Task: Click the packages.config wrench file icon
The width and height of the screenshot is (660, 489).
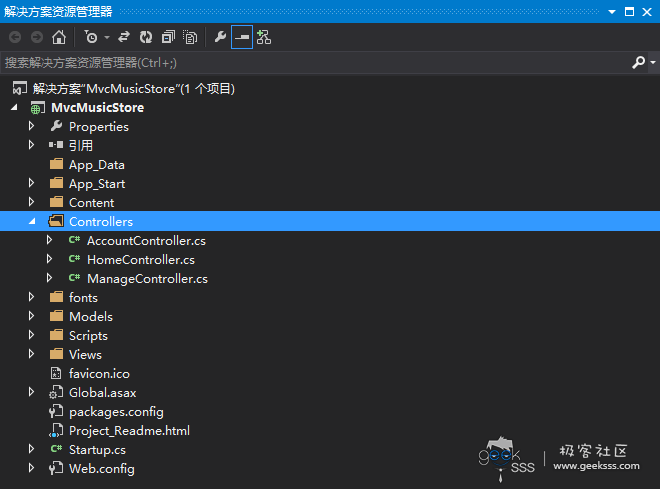Action: [x=56, y=411]
